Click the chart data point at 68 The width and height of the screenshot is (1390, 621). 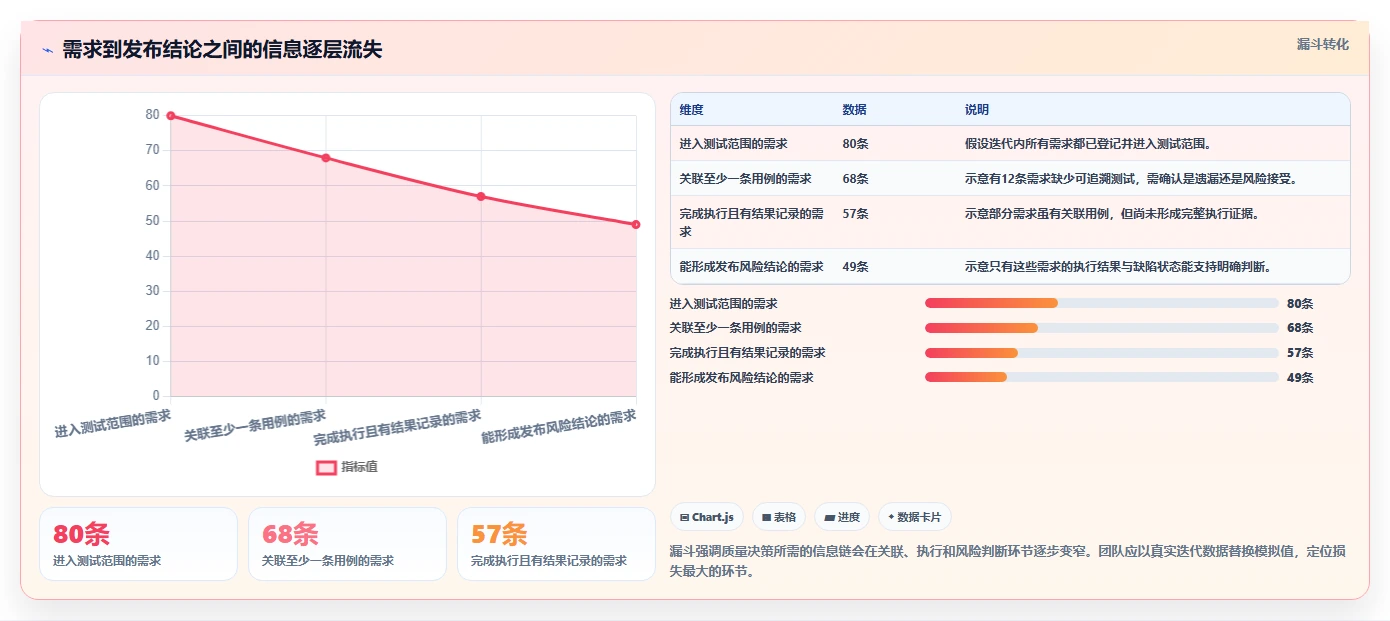pyautogui.click(x=326, y=158)
